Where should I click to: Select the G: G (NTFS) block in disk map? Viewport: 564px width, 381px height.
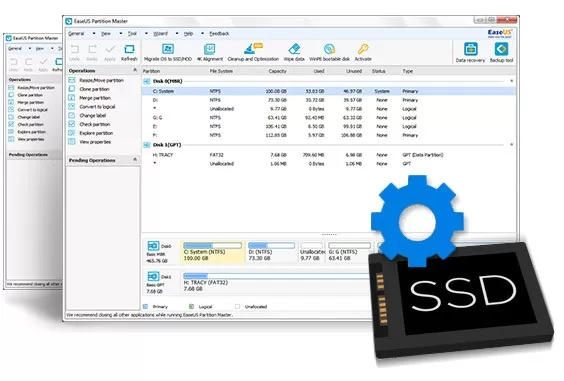click(349, 251)
